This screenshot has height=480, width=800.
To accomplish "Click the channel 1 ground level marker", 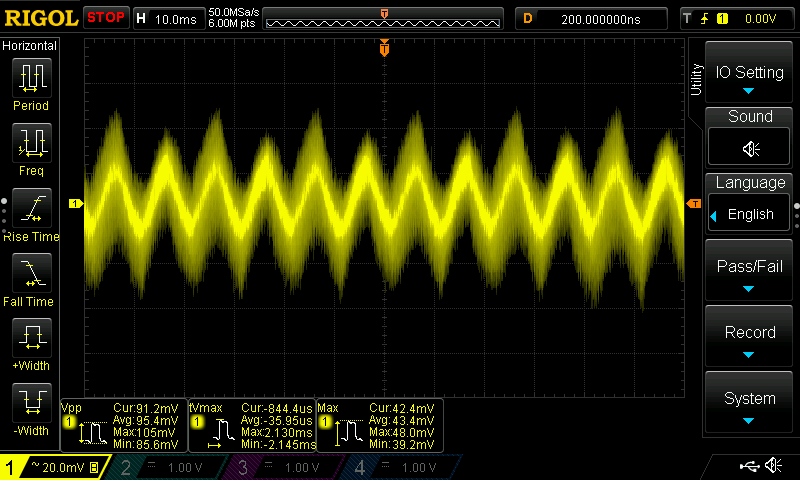I will 76,204.
